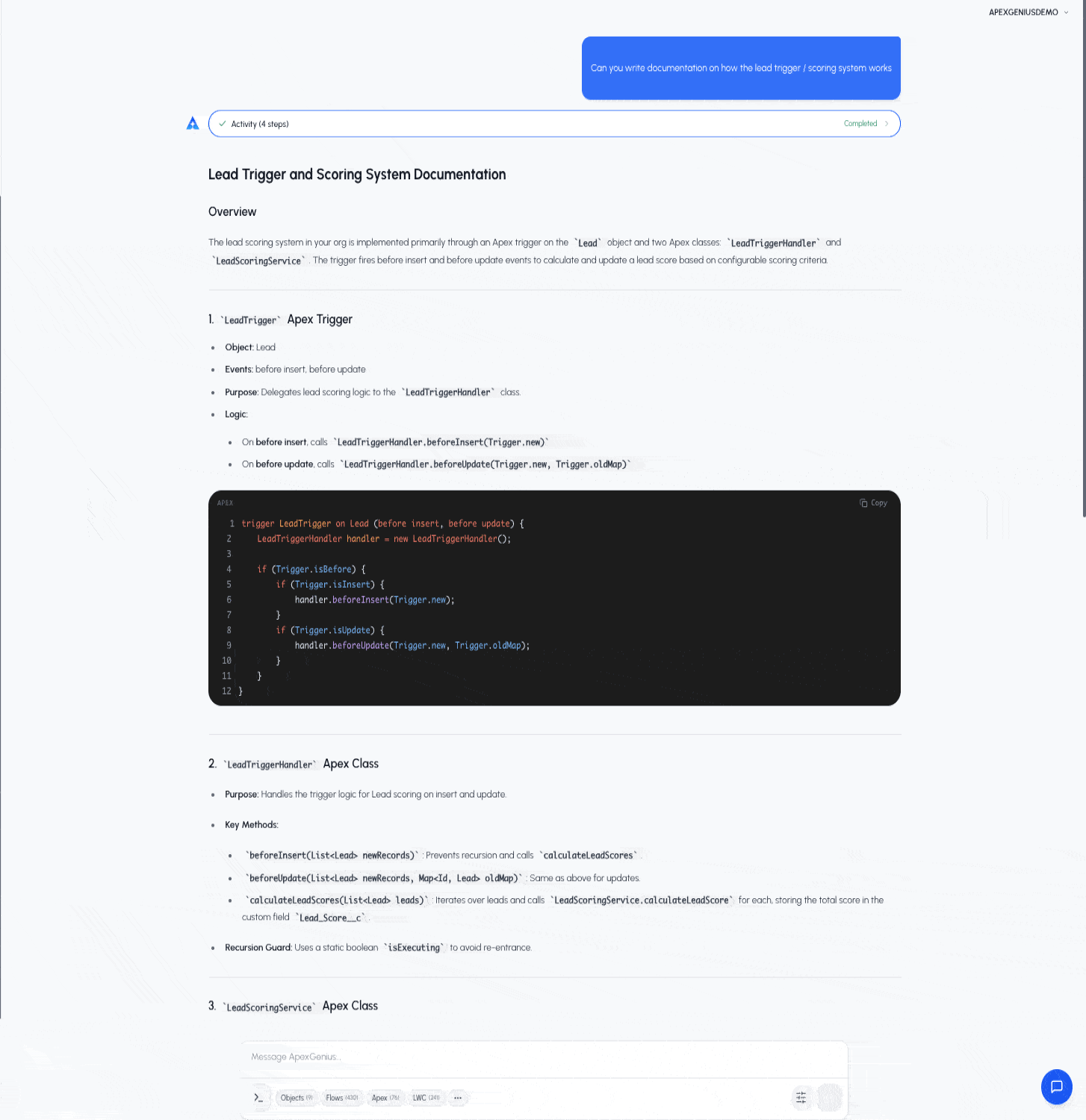Copy the Apex trigger code block

coord(873,503)
